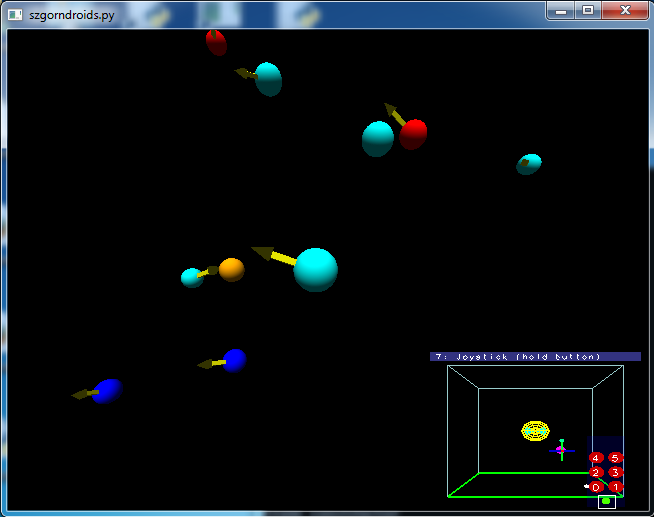Click the half-visible red sphere at top edge
This screenshot has width=654, height=517.
pos(216,42)
